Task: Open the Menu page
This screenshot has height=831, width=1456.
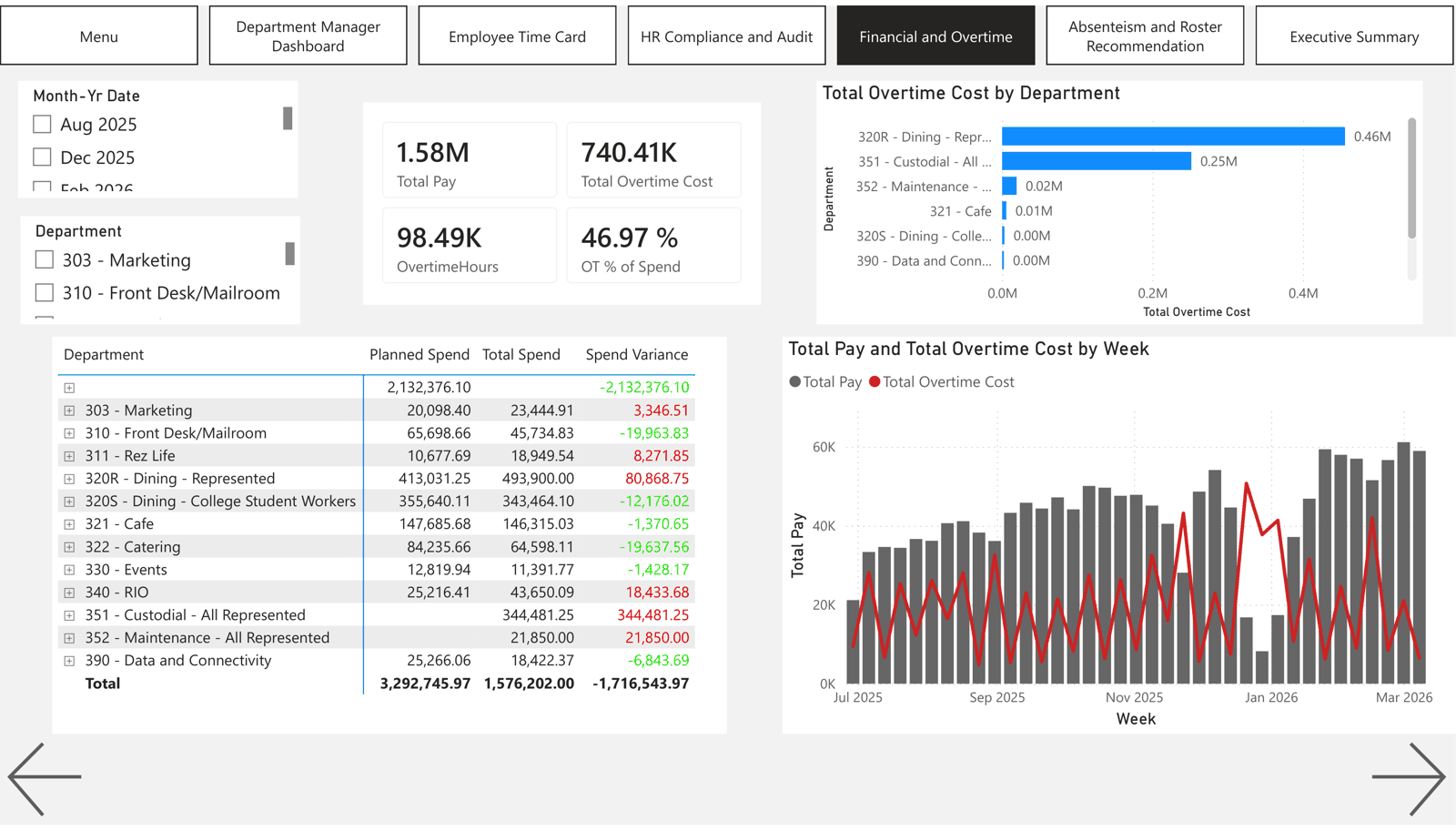Action: [99, 35]
